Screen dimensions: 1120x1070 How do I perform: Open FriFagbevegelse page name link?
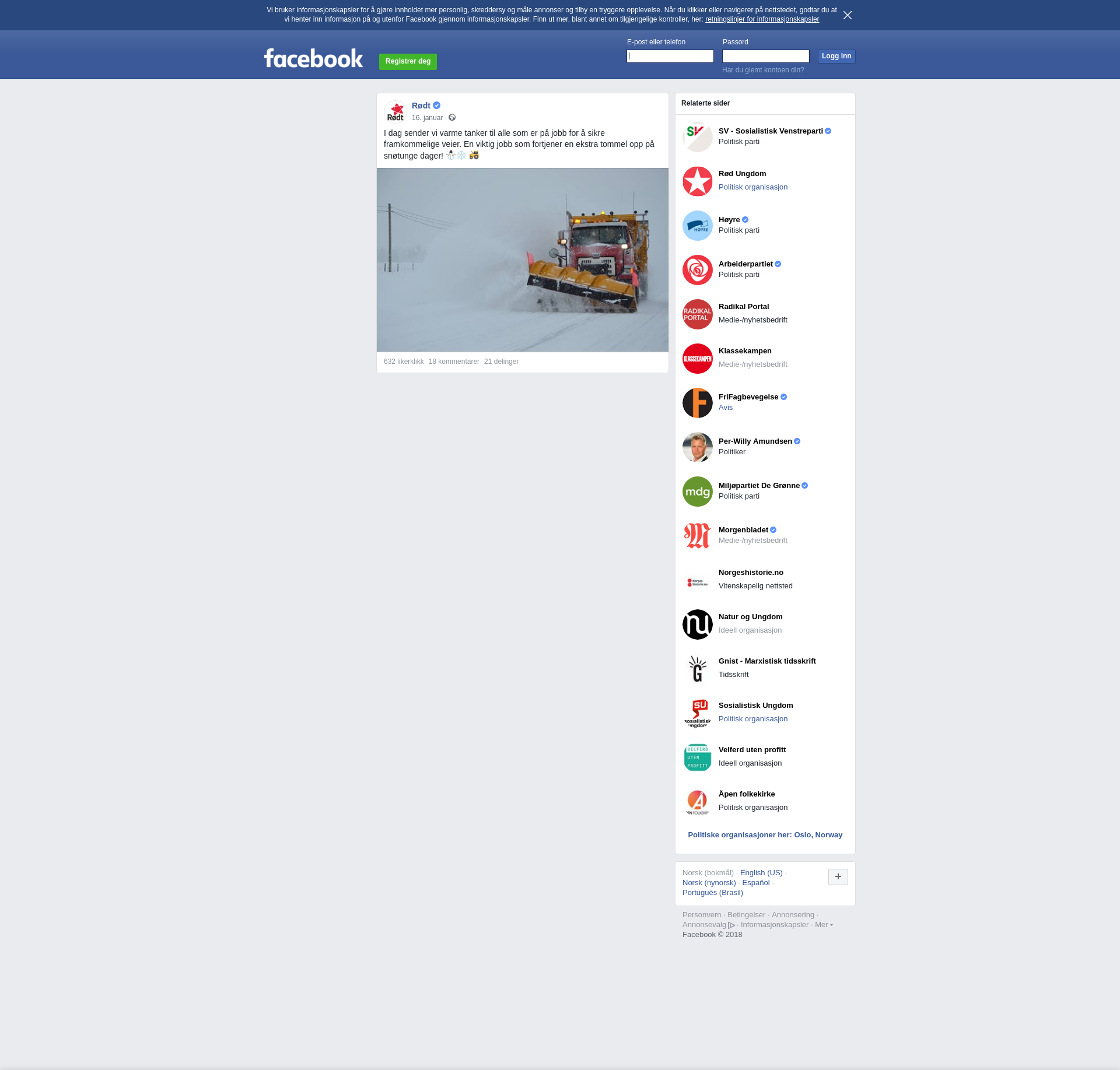point(748,397)
